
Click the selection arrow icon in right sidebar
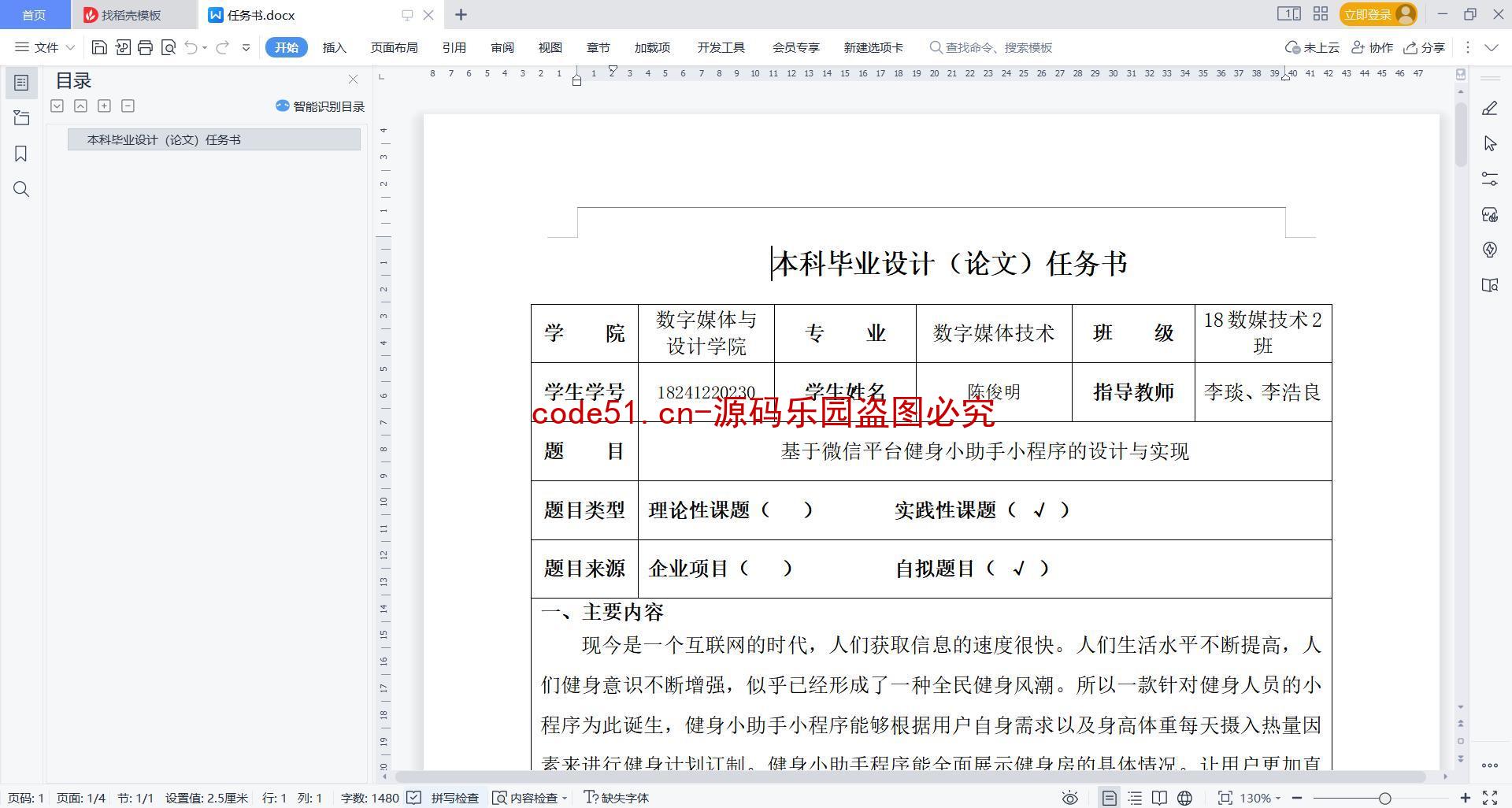click(x=1489, y=143)
